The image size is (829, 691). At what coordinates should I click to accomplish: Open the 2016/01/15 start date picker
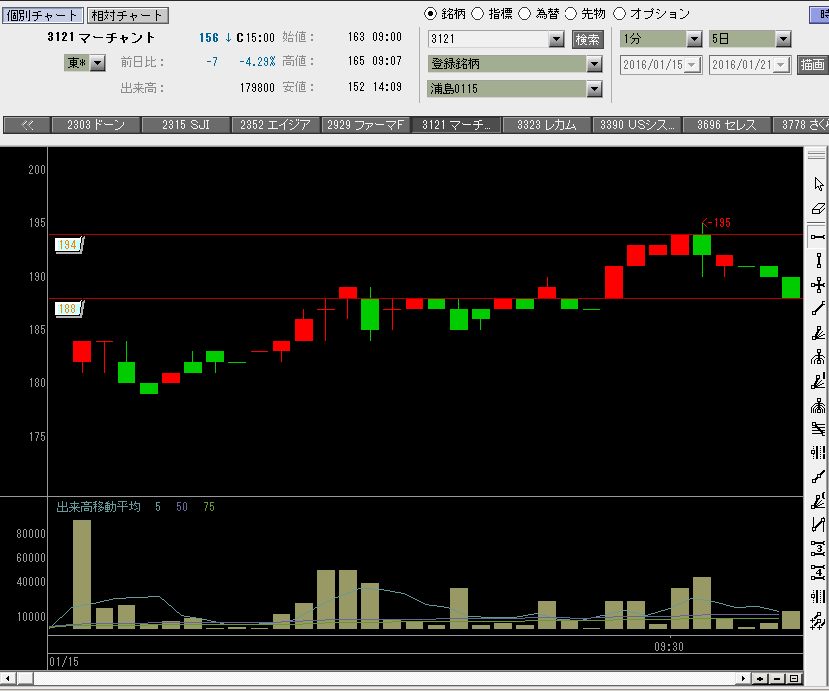click(692, 65)
